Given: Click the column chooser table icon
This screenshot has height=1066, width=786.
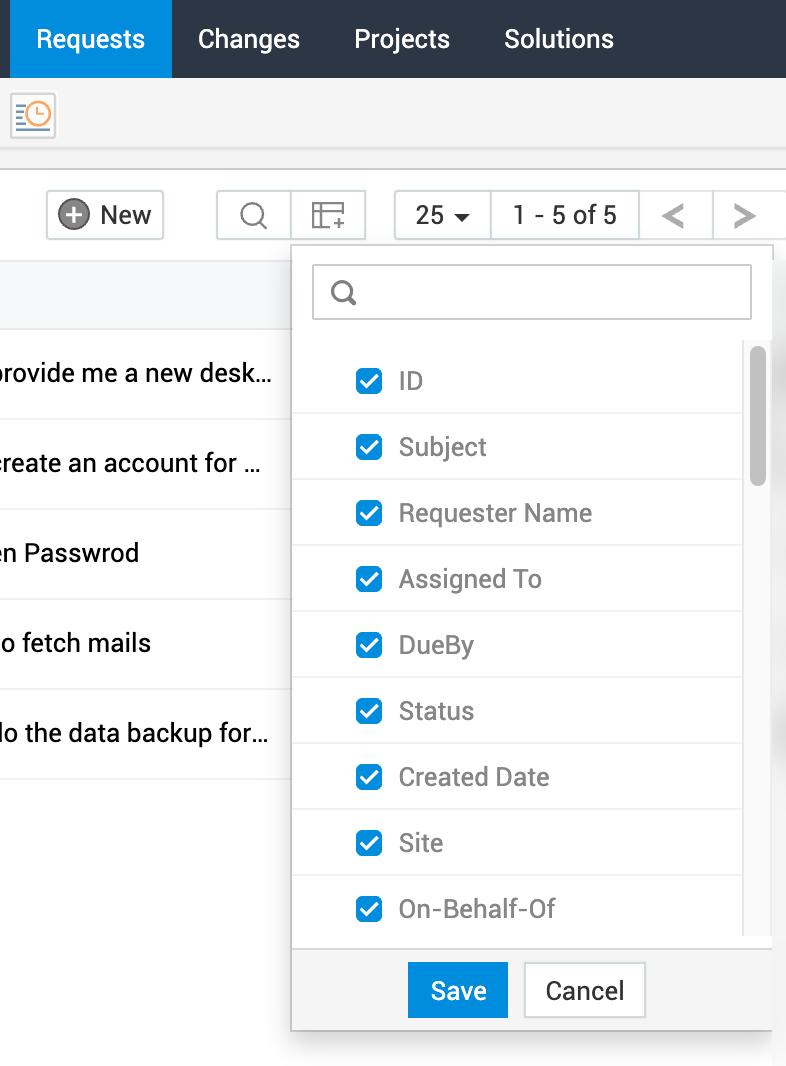Looking at the screenshot, I should [328, 215].
